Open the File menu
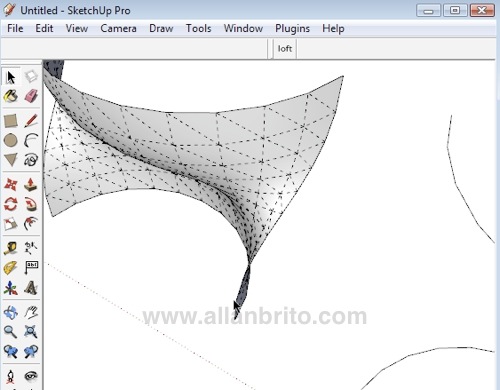The image size is (500, 390). tap(15, 28)
